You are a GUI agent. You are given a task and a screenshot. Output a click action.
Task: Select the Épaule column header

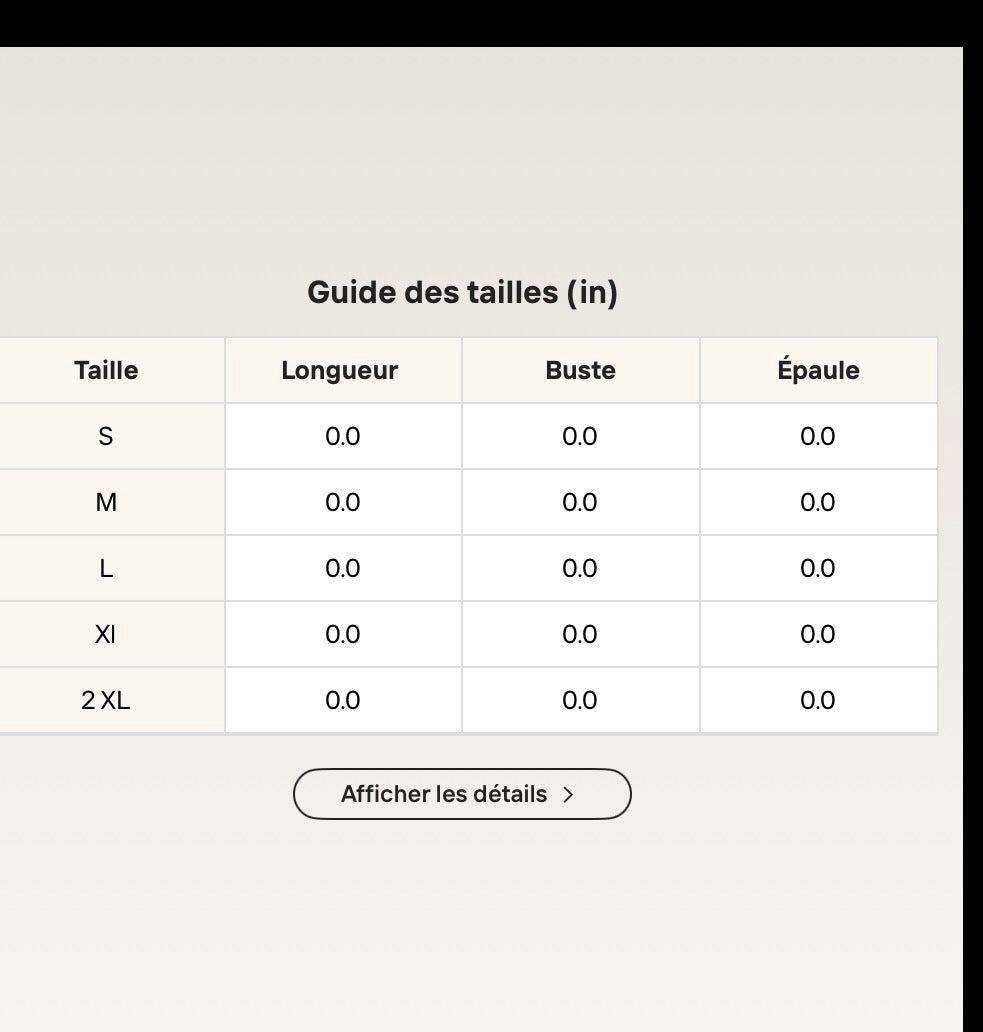(819, 370)
